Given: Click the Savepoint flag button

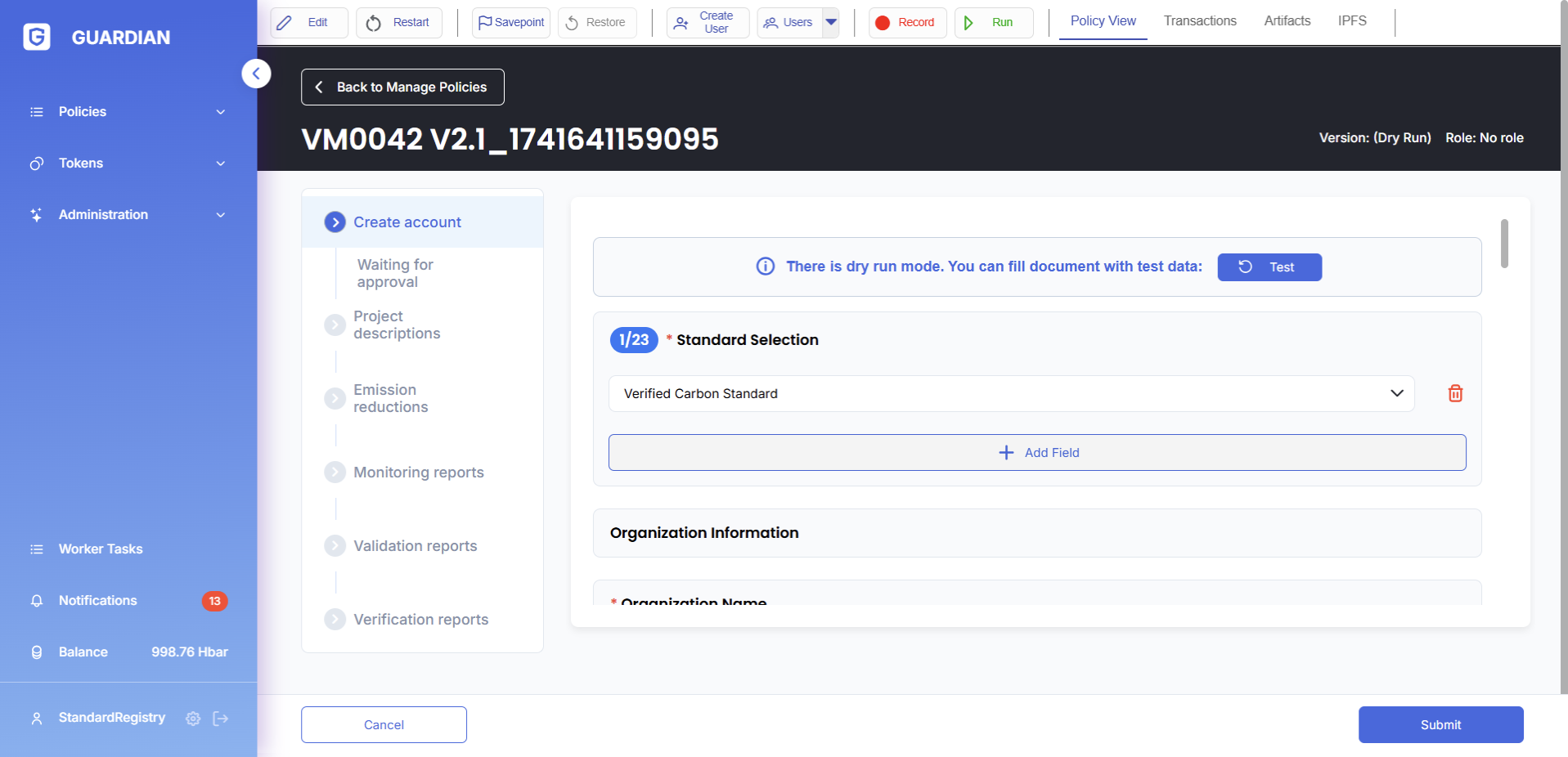Looking at the screenshot, I should (x=510, y=22).
